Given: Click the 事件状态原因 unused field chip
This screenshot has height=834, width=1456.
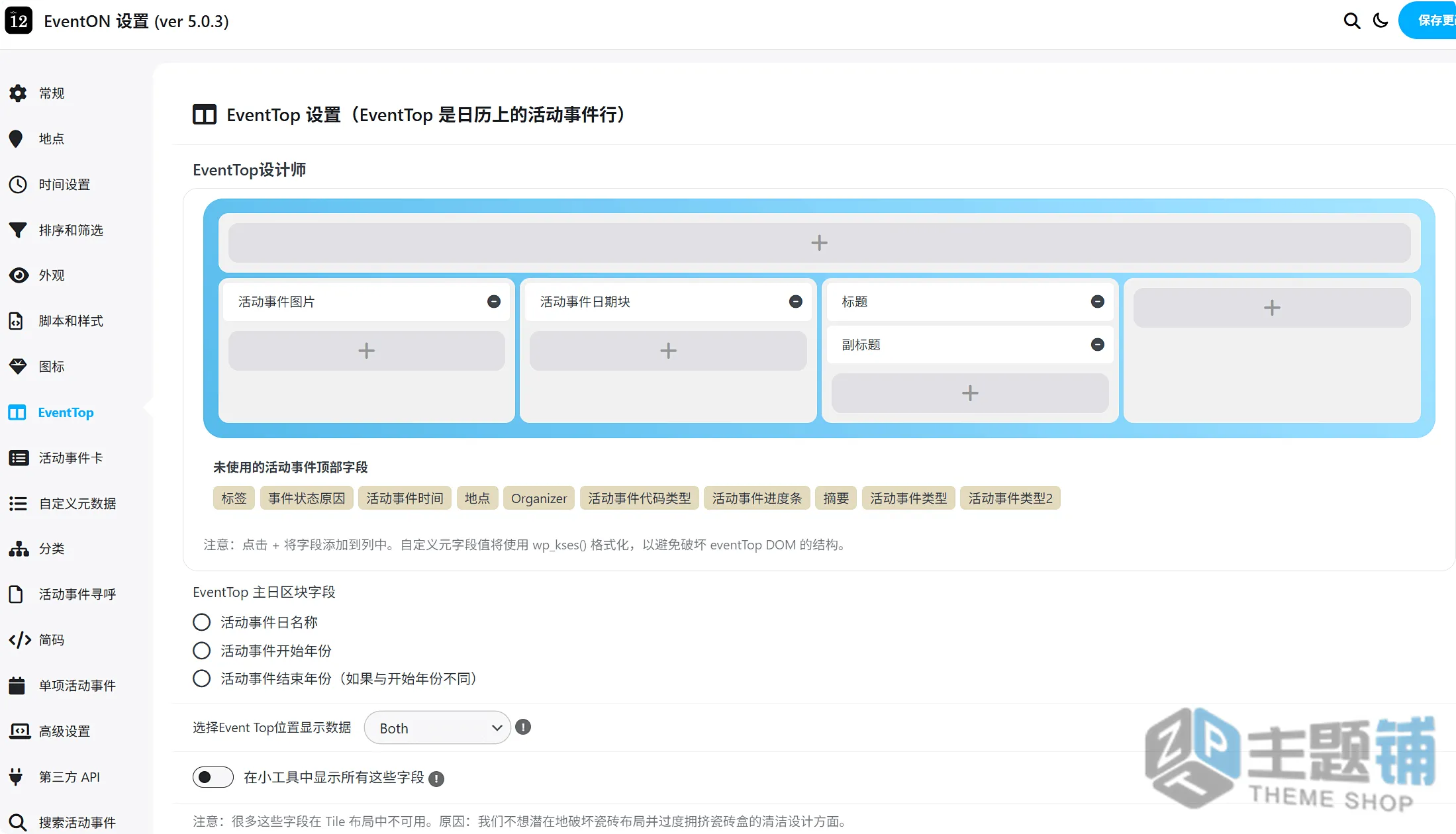Looking at the screenshot, I should click(x=307, y=498).
